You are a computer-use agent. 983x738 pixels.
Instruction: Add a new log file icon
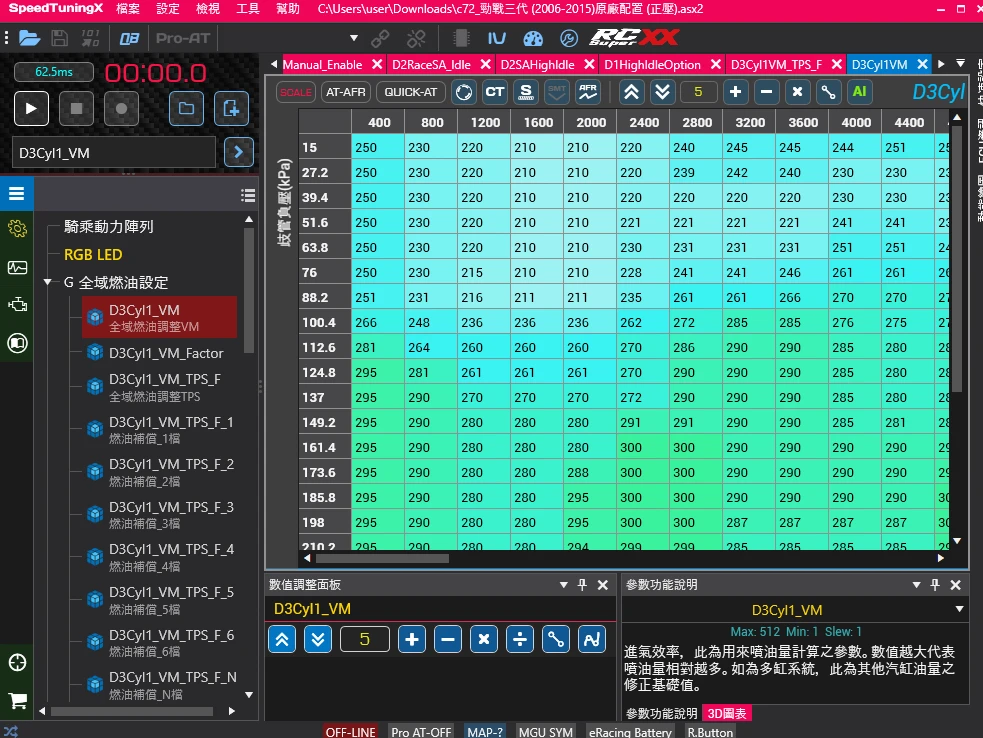tap(231, 108)
